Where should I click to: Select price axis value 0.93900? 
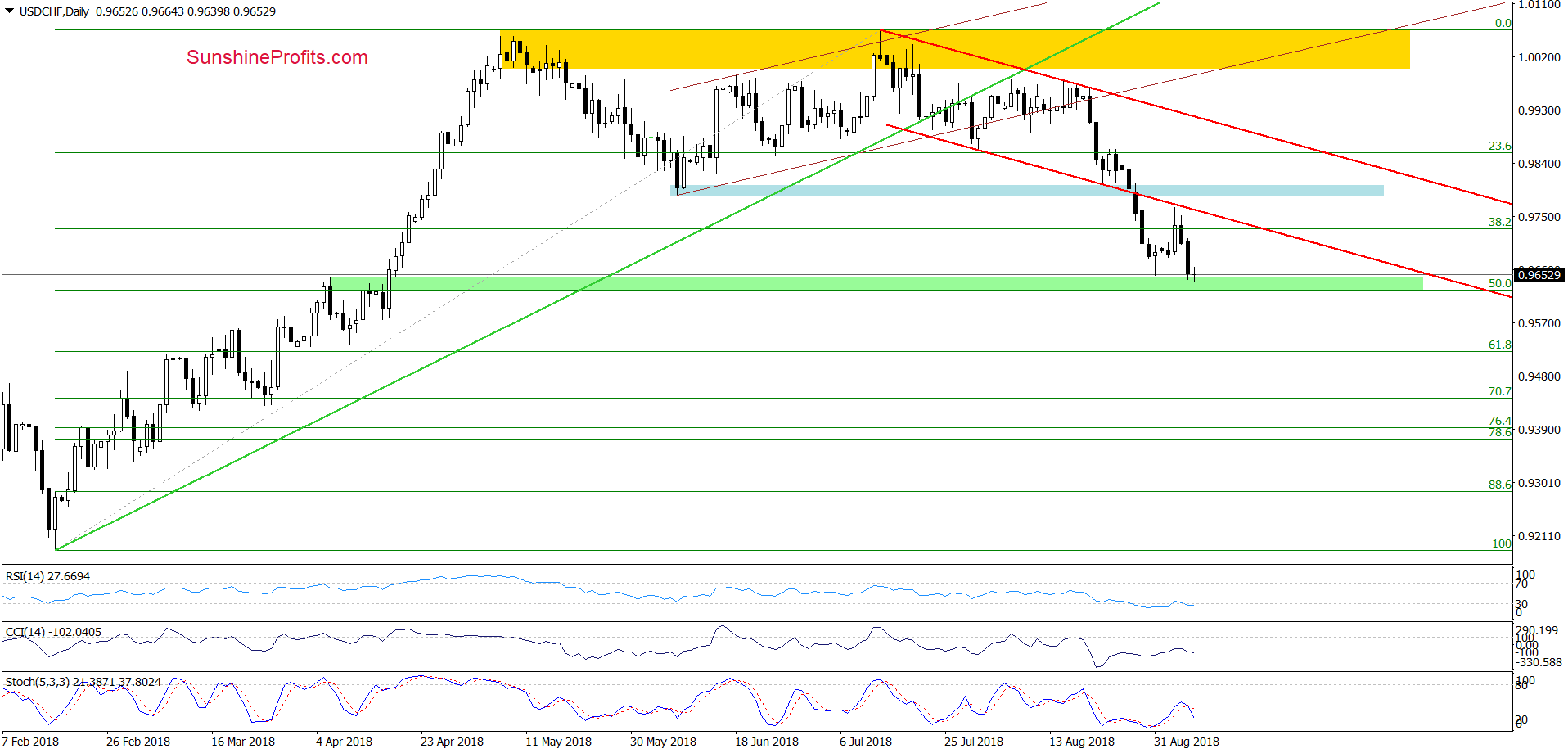[x=1539, y=430]
